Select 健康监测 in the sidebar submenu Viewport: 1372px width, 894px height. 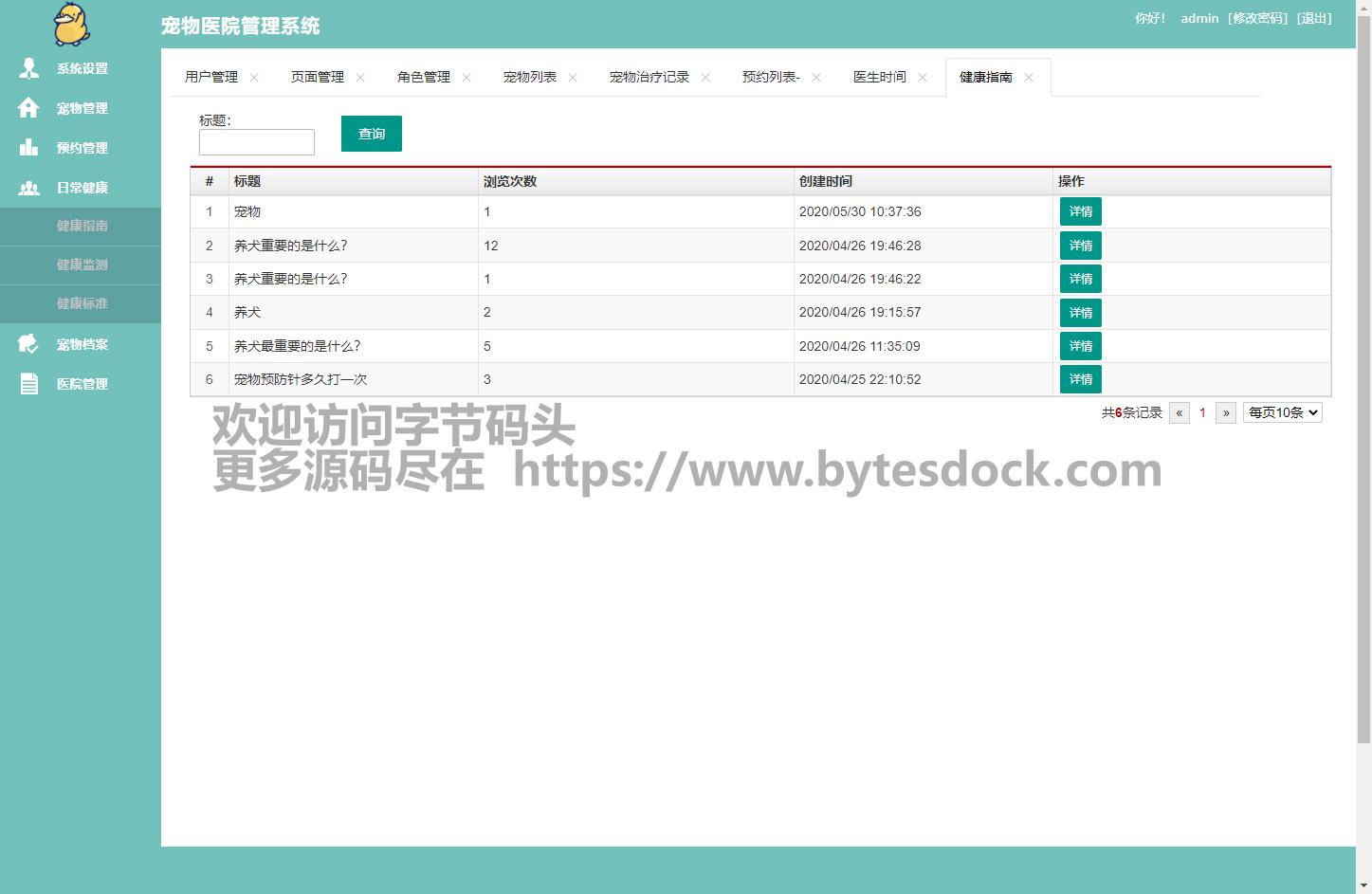click(82, 265)
